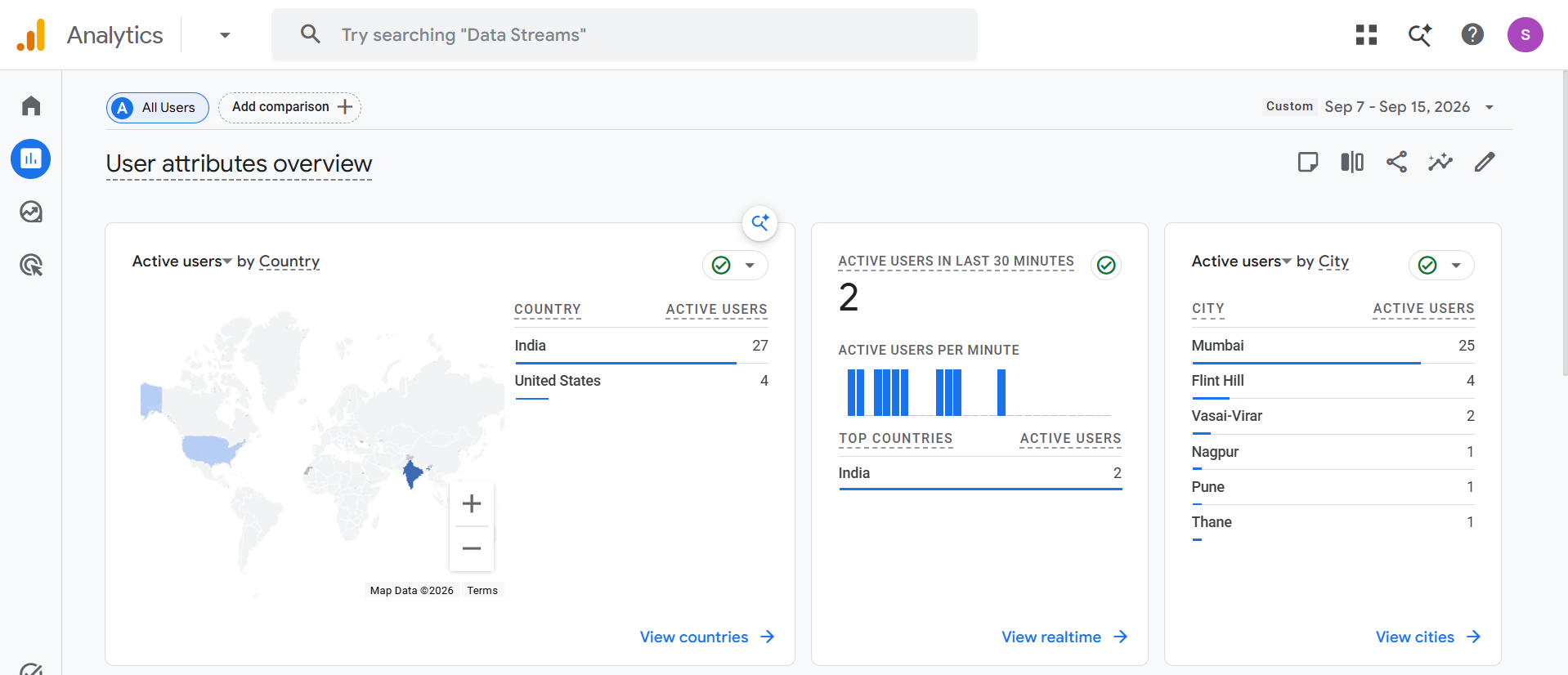This screenshot has width=1568, height=675.
Task: Click the data quality check in realtime card
Action: coord(1105,265)
